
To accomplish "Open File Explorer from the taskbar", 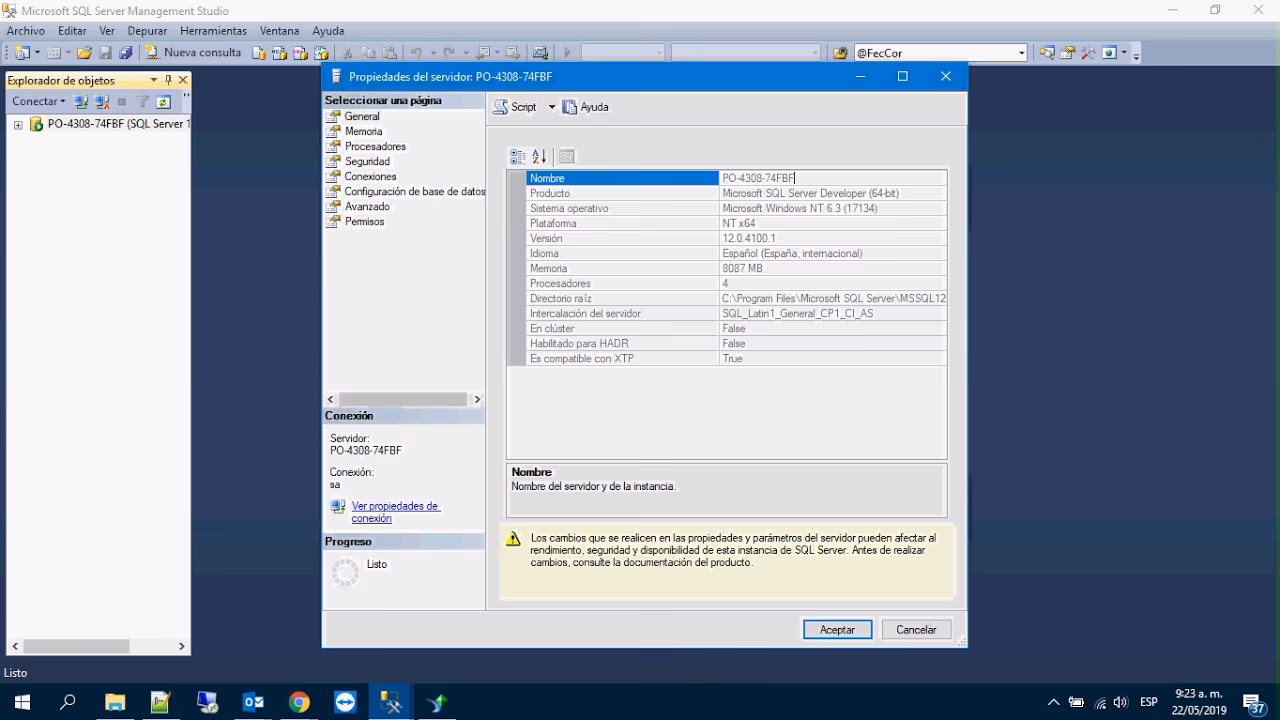I will coord(115,702).
